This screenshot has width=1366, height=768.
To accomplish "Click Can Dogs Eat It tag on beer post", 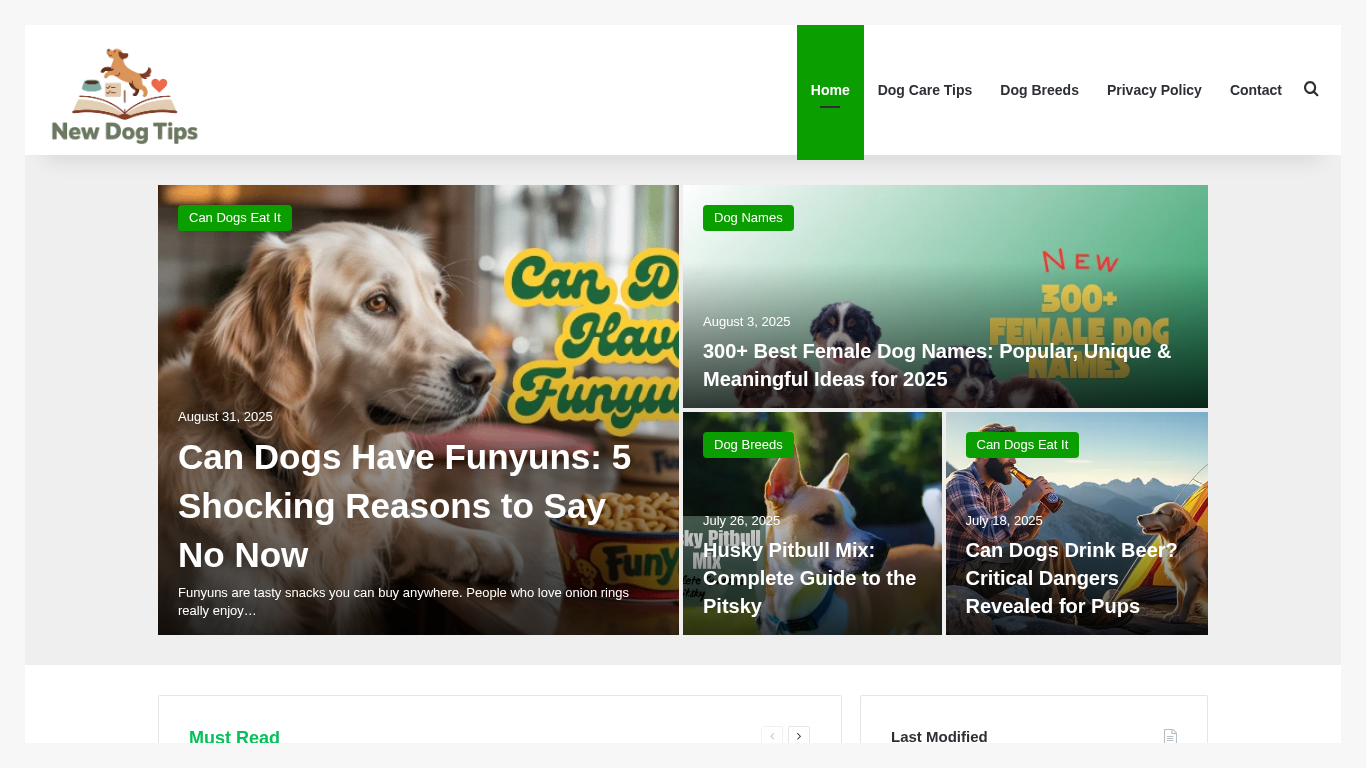I will tap(1022, 445).
